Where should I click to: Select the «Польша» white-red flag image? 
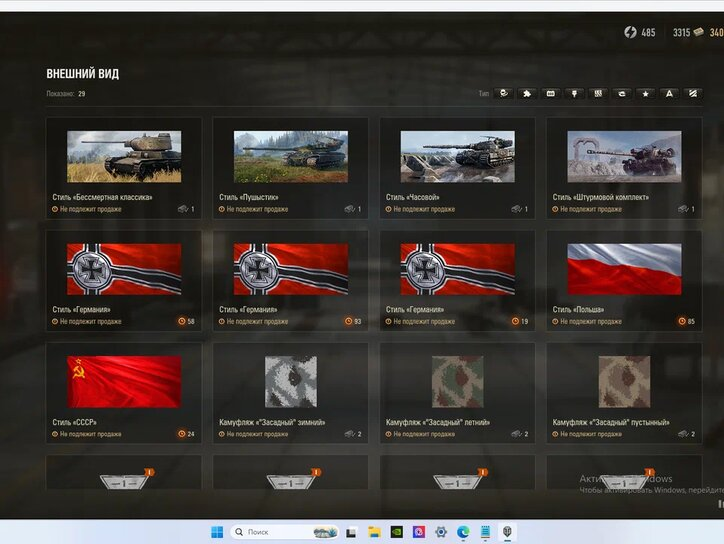click(x=624, y=269)
